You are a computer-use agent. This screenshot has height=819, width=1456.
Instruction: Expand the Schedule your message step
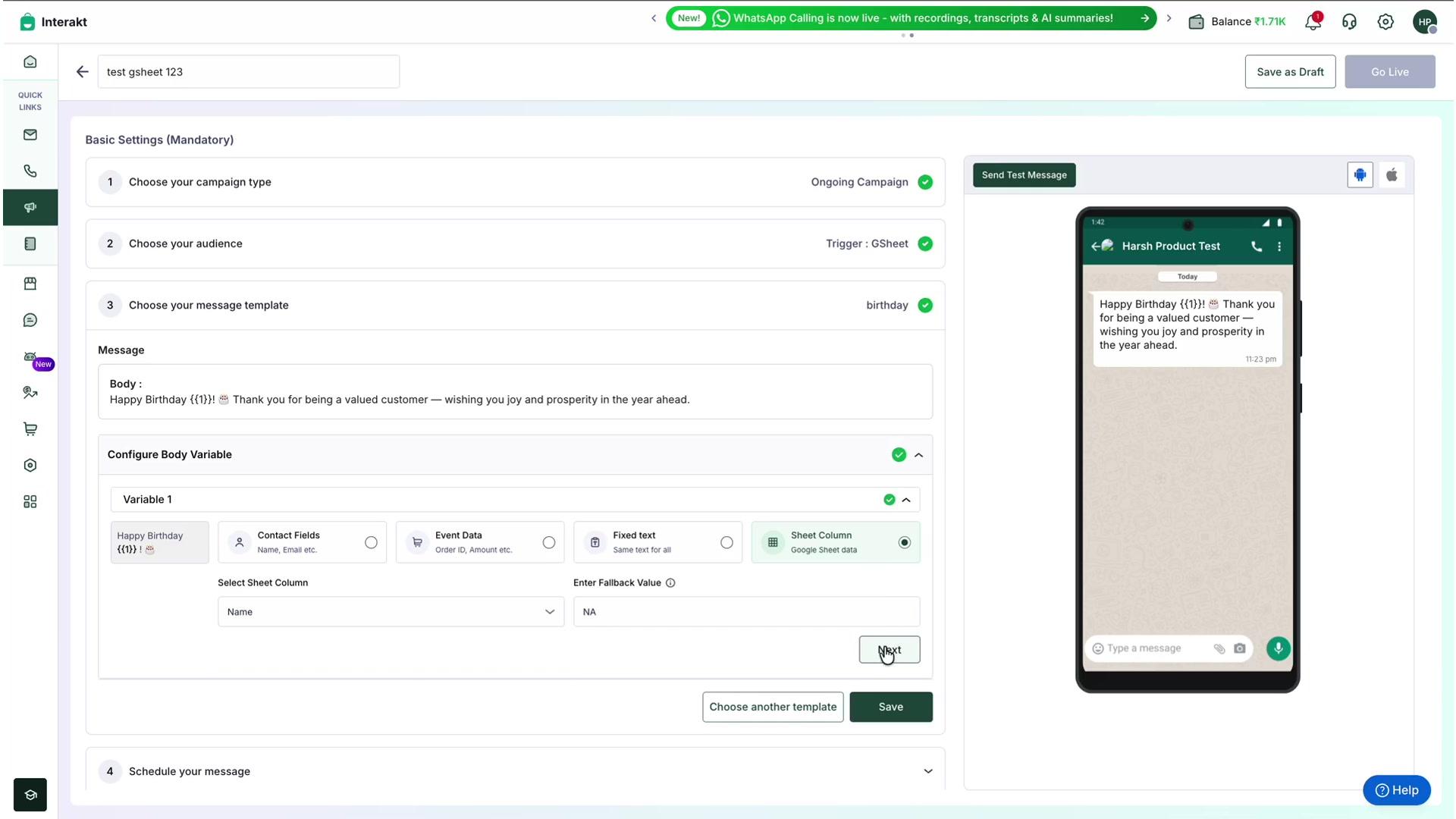927,771
